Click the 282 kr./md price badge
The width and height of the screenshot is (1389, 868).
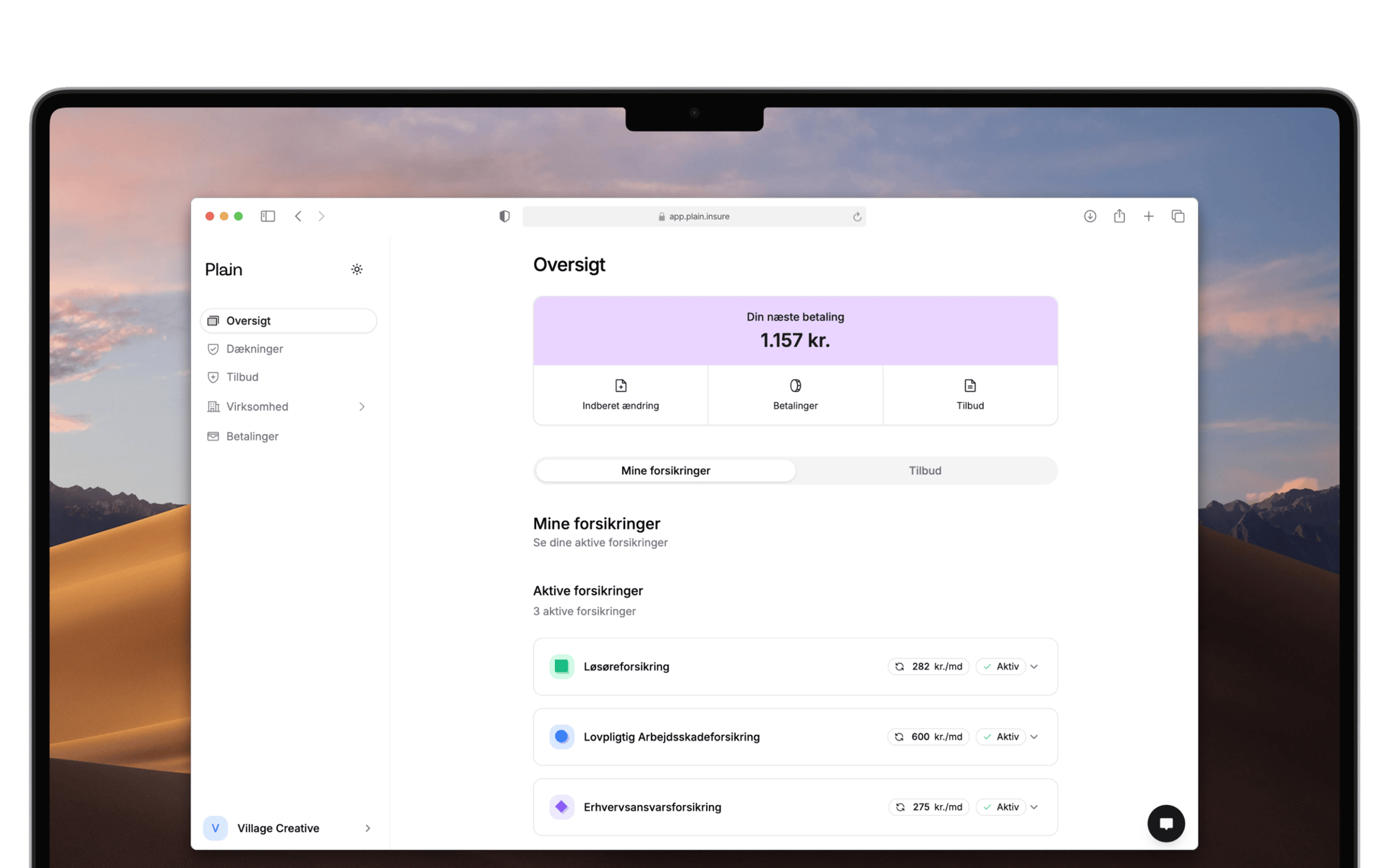[928, 666]
